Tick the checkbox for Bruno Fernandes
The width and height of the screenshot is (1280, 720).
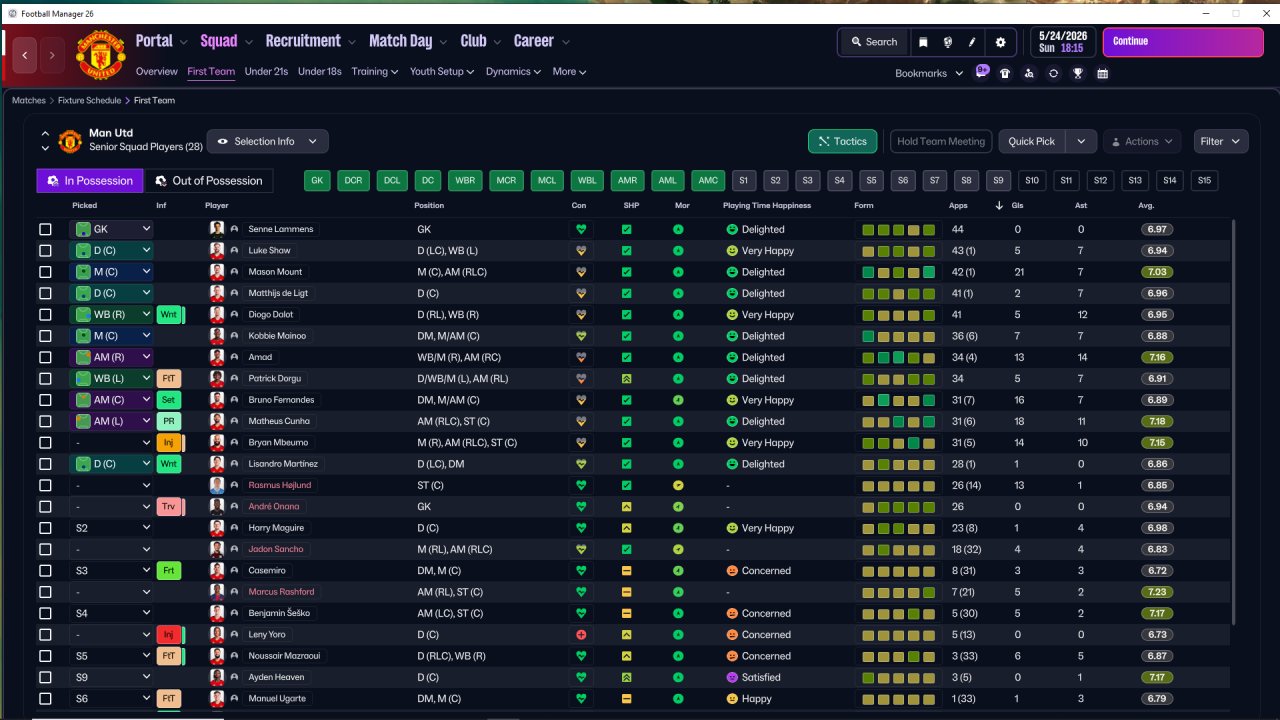pos(45,400)
